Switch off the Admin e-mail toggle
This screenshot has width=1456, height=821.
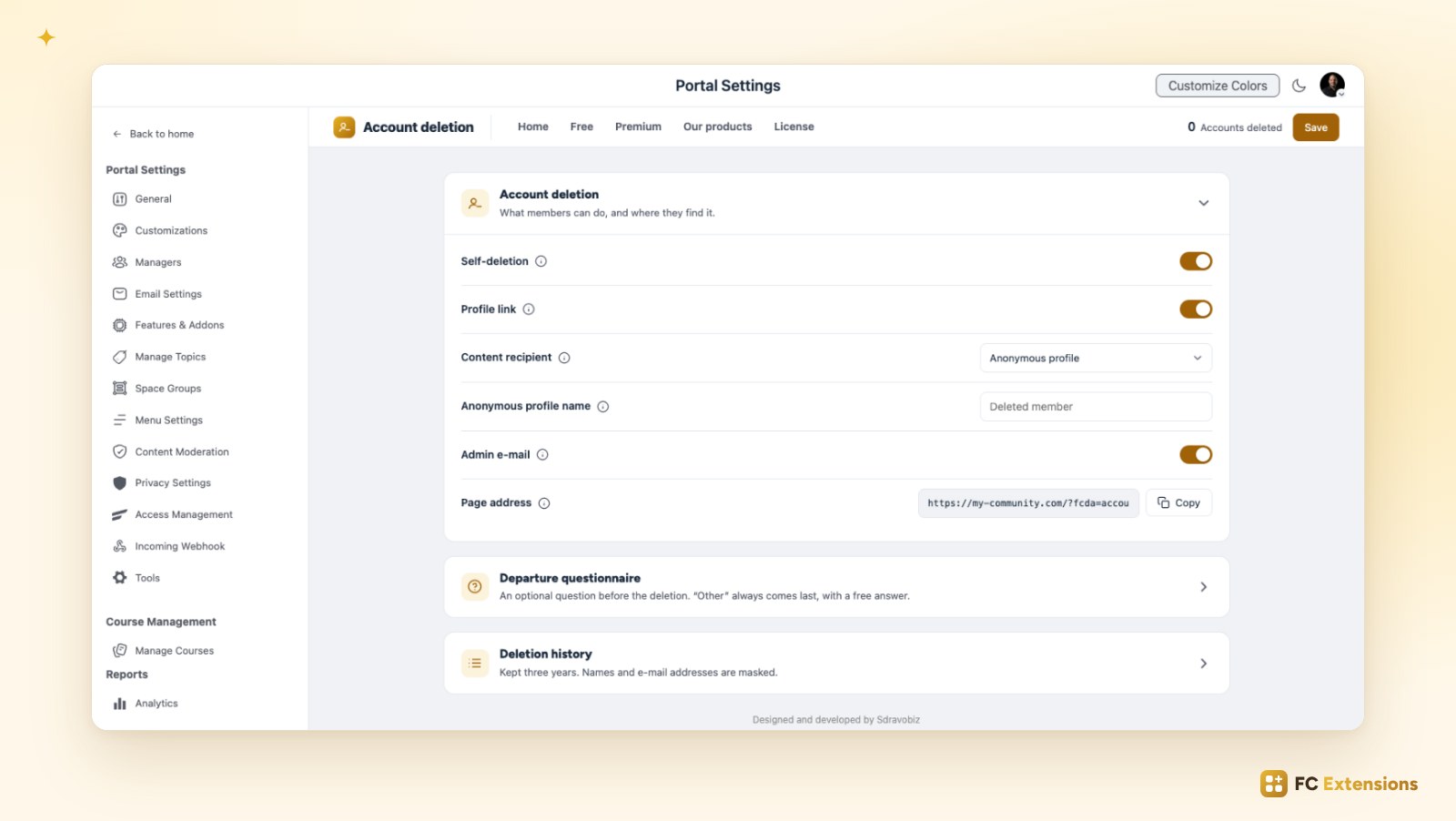click(1196, 455)
